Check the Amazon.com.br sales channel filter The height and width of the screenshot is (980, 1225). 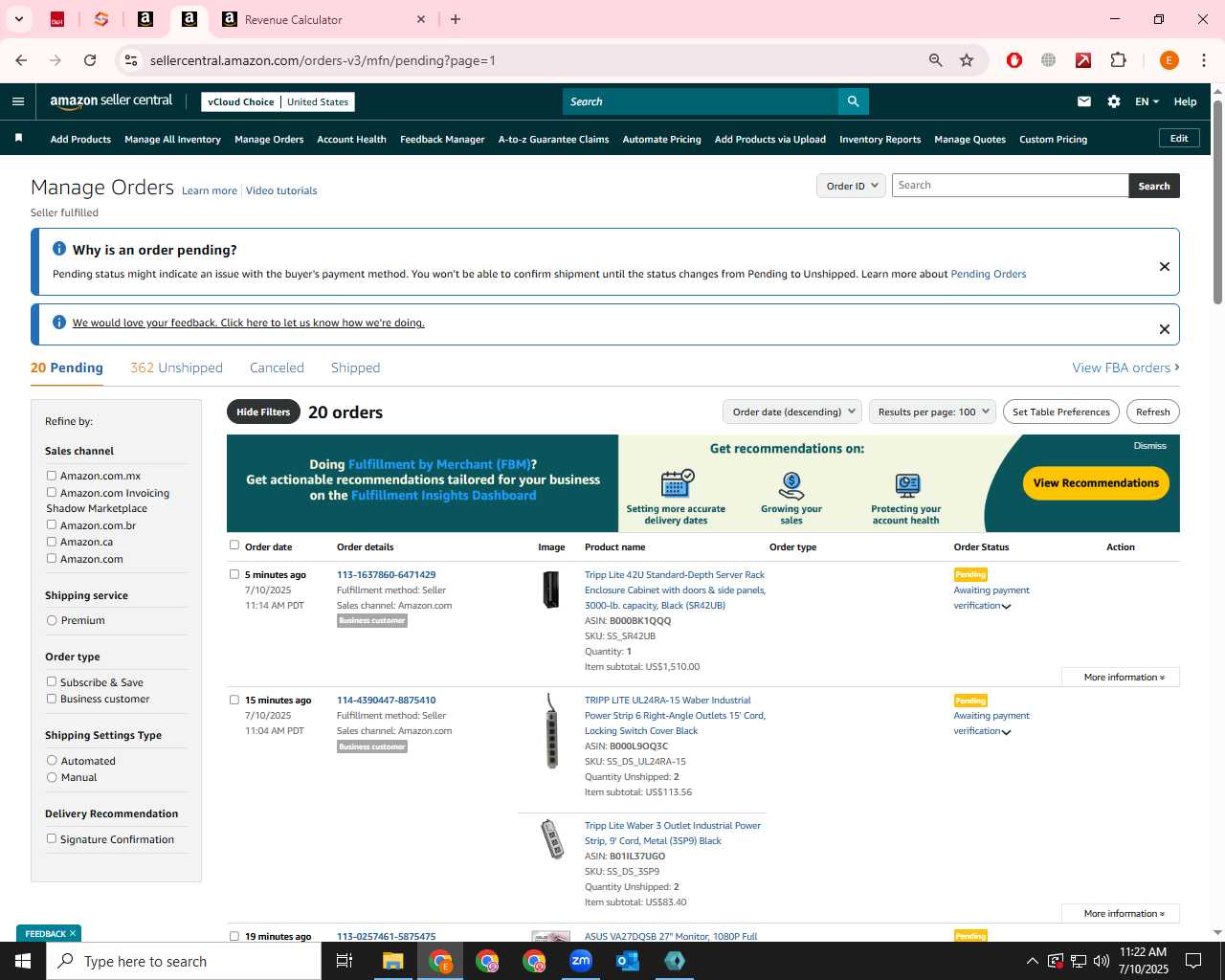tap(52, 524)
